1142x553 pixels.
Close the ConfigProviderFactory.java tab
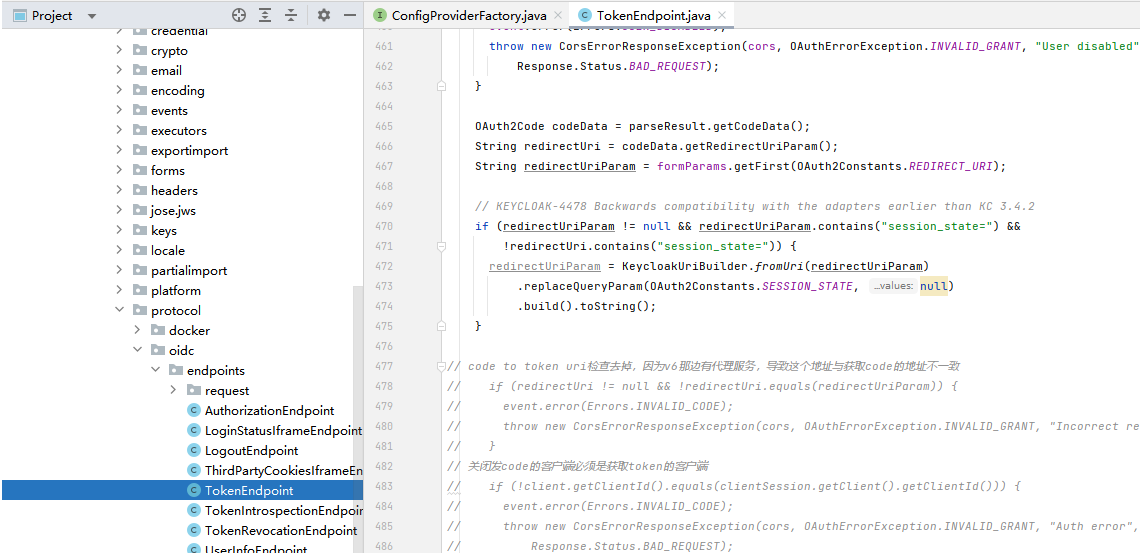(x=558, y=15)
